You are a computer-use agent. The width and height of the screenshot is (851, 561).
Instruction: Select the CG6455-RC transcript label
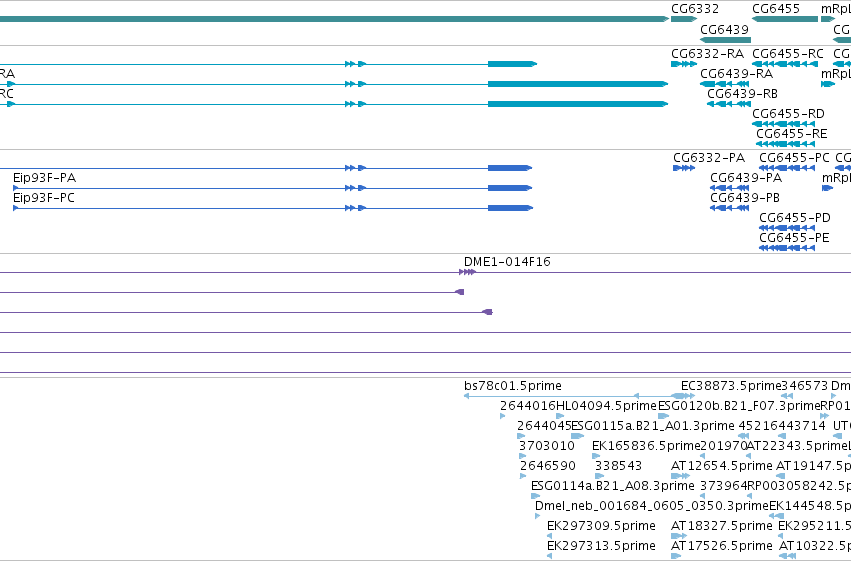[788, 54]
